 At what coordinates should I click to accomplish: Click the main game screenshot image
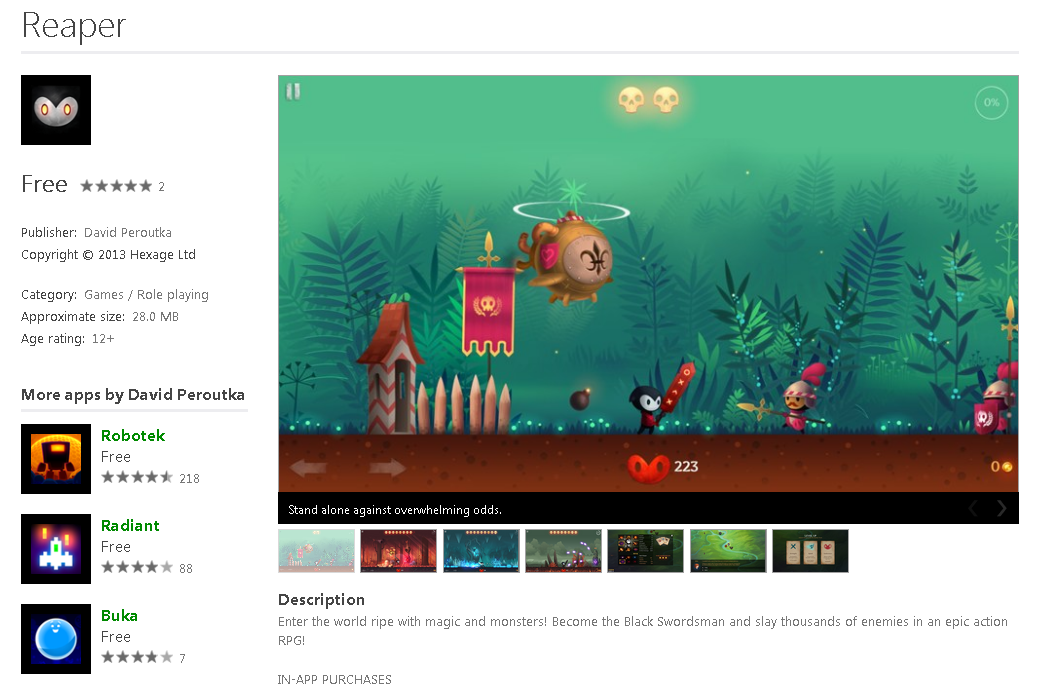[x=649, y=284]
